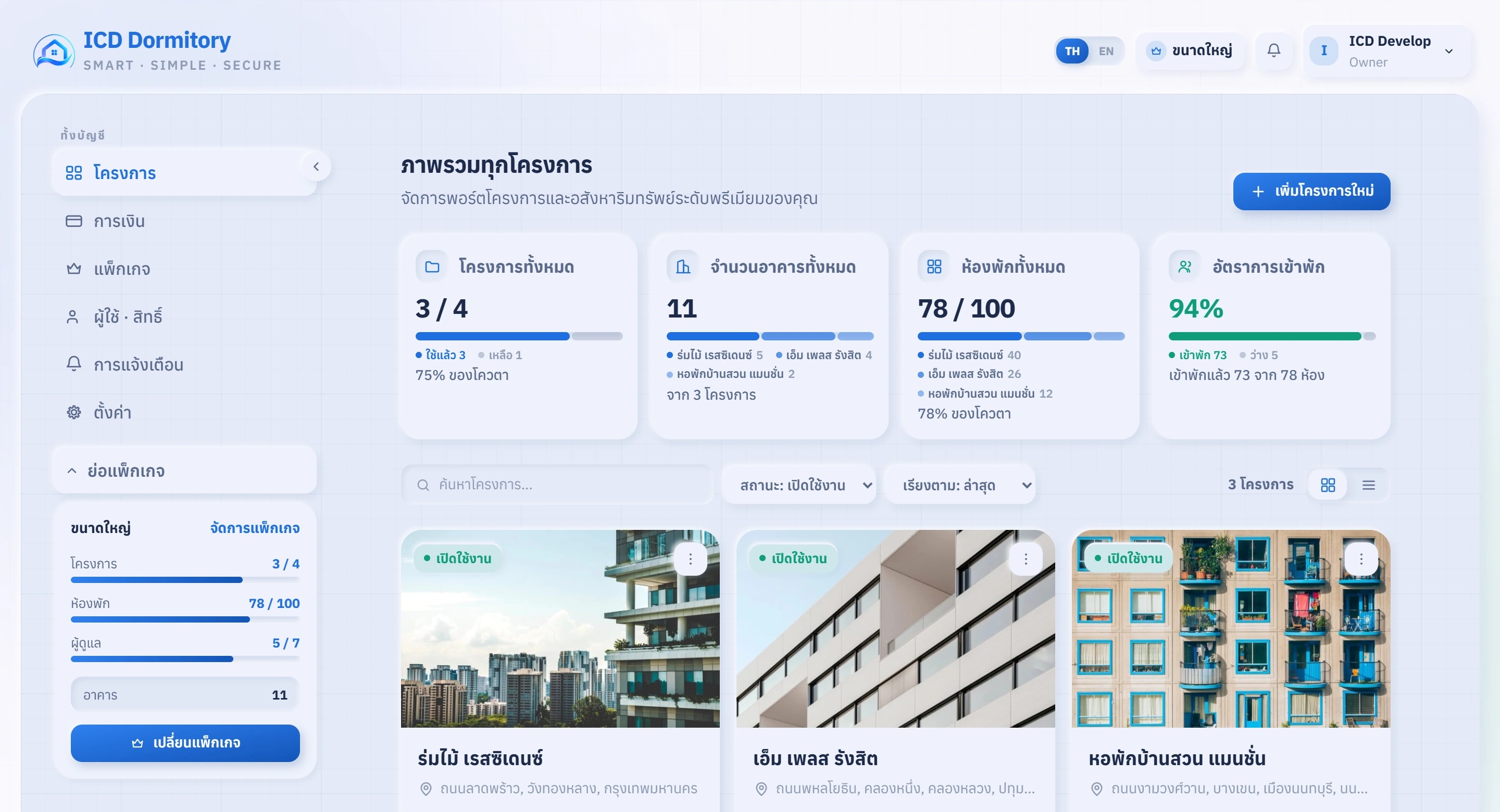Open ขนาดใหญ่ package badge in header
The image size is (1500, 812).
(1190, 51)
